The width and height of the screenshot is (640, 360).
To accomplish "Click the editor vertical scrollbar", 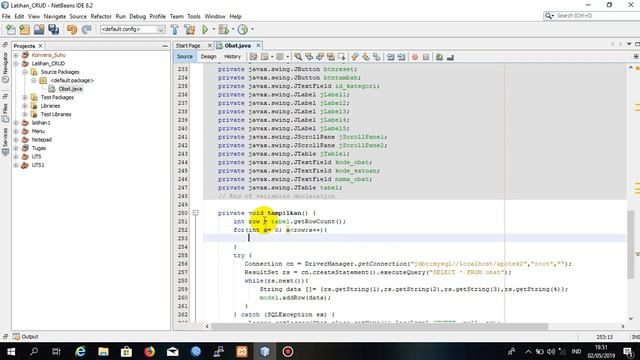I will point(631,244).
